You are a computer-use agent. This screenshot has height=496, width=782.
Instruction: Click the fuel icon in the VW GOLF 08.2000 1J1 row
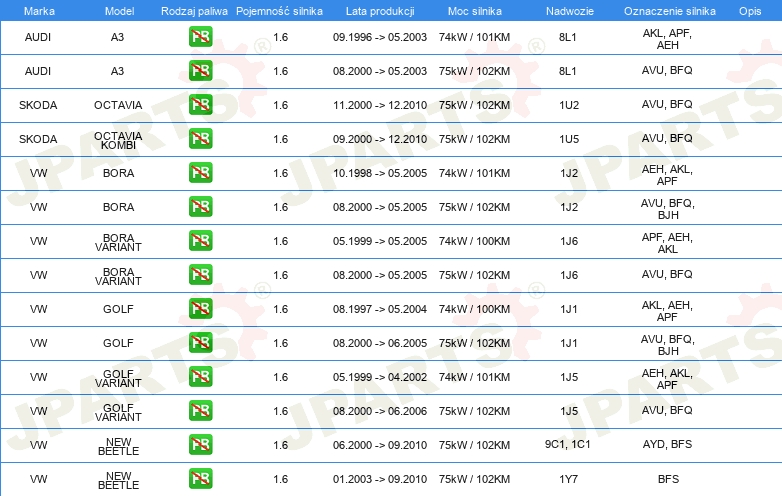tap(200, 342)
